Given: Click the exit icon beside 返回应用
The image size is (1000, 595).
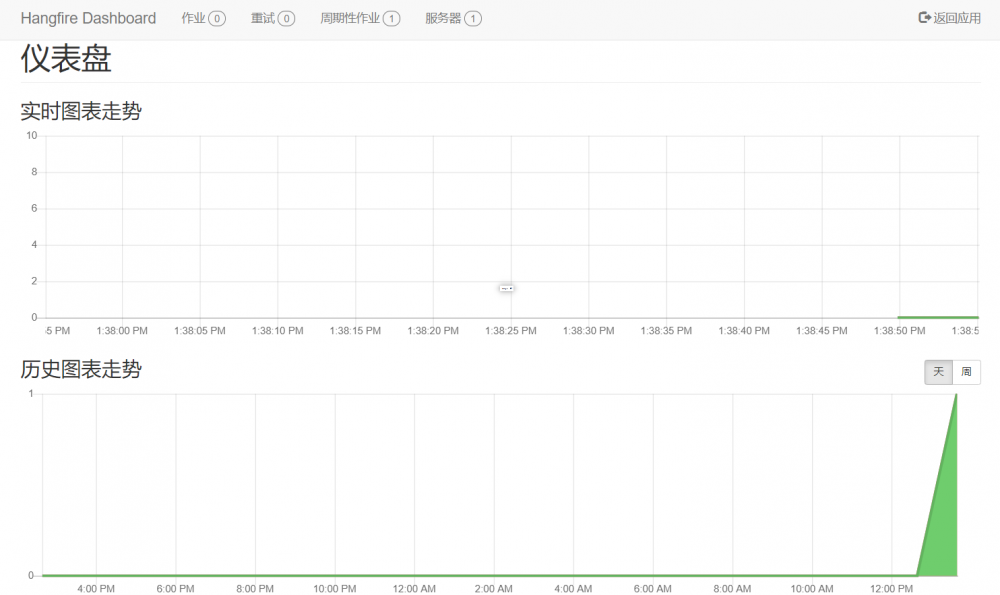Looking at the screenshot, I should point(924,17).
